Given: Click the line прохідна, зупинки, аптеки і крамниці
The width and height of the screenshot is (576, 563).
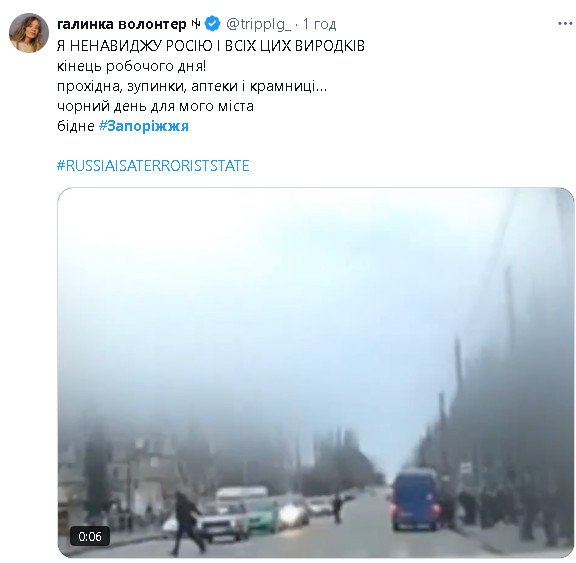Looking at the screenshot, I should tap(192, 86).
